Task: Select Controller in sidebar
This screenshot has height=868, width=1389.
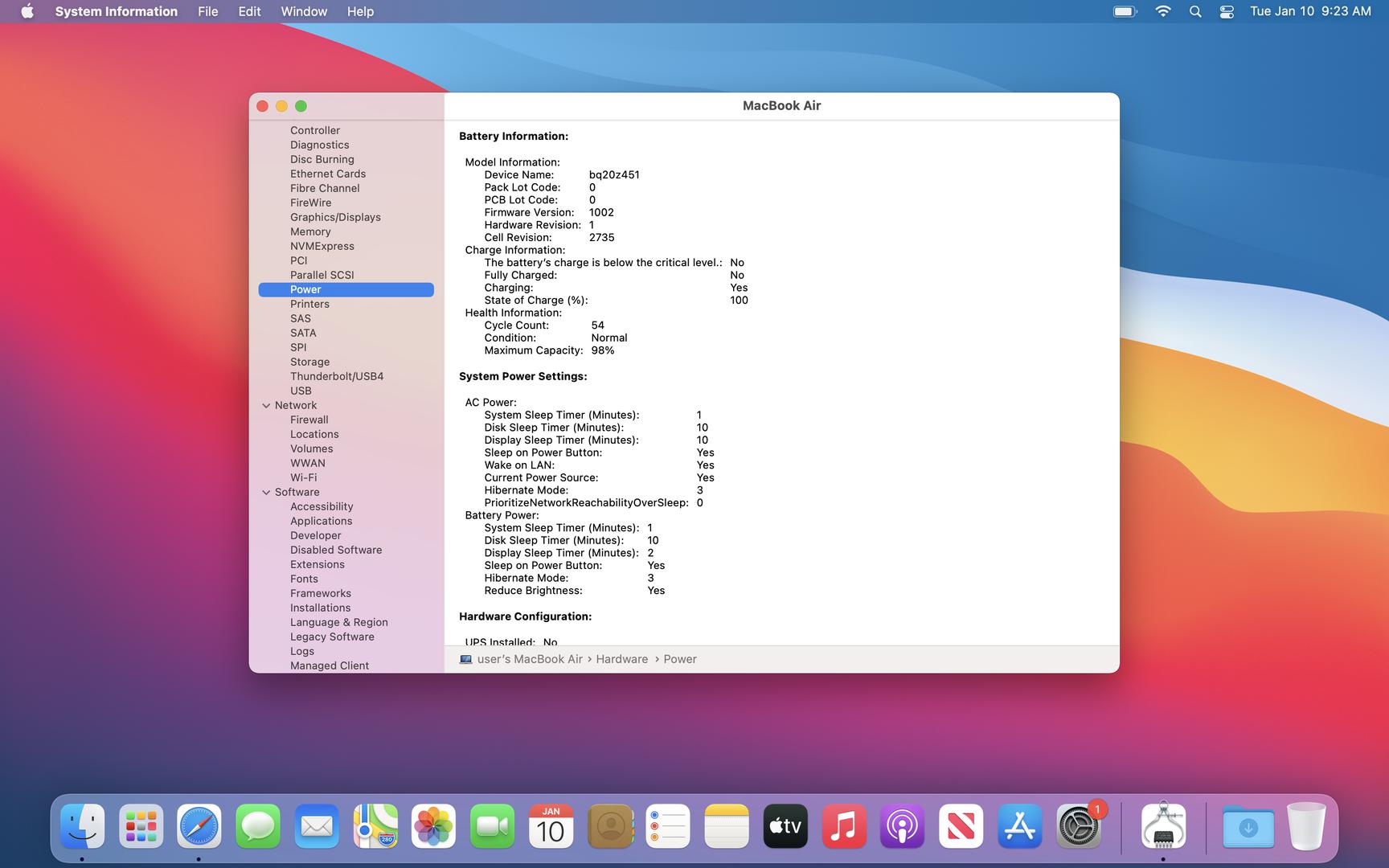Action: tap(315, 130)
